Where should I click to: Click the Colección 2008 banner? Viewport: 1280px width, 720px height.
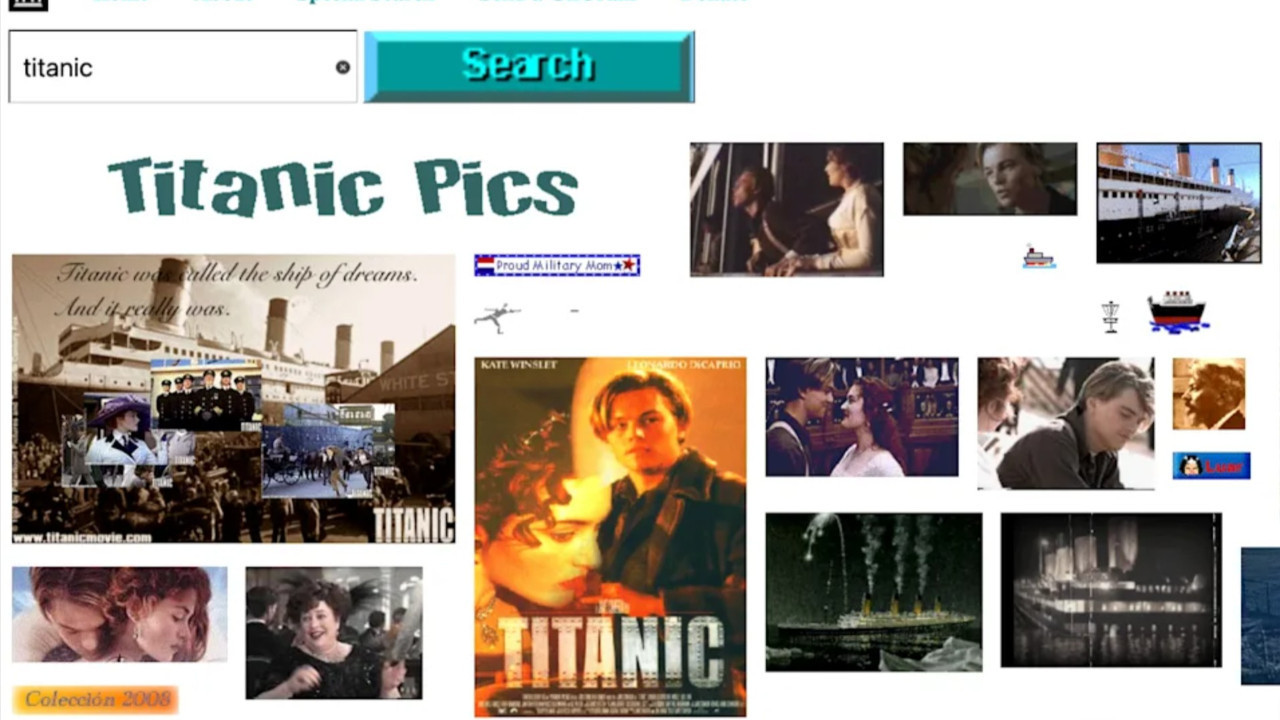tap(95, 699)
